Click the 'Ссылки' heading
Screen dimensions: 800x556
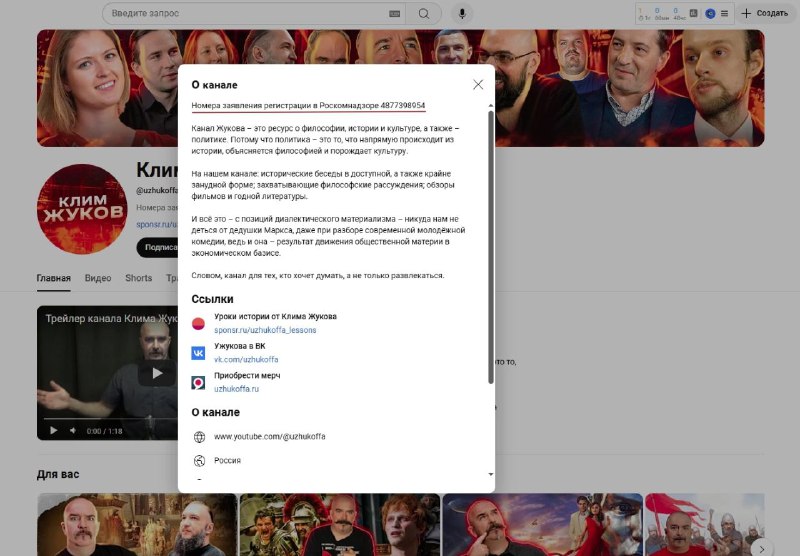pos(212,299)
